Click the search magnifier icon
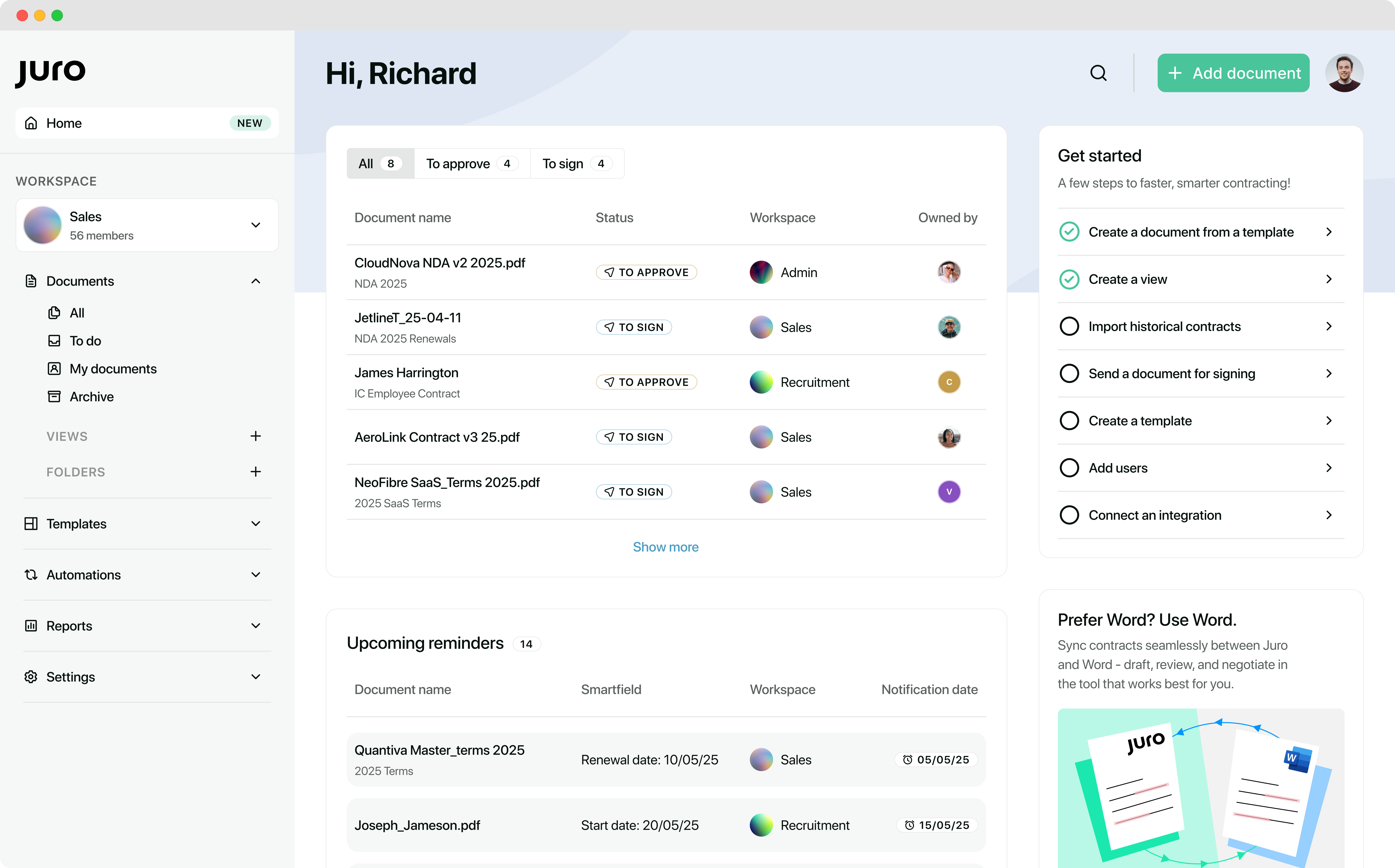Screen dimensions: 1395x868 (1098, 73)
